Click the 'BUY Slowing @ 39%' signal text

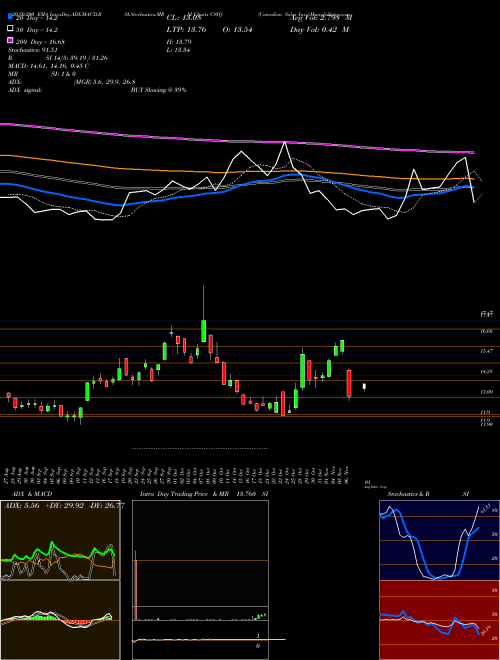click(158, 90)
